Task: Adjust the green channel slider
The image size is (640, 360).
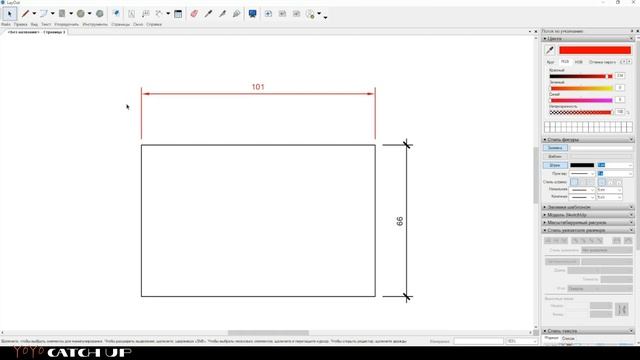Action: pyautogui.click(x=581, y=88)
